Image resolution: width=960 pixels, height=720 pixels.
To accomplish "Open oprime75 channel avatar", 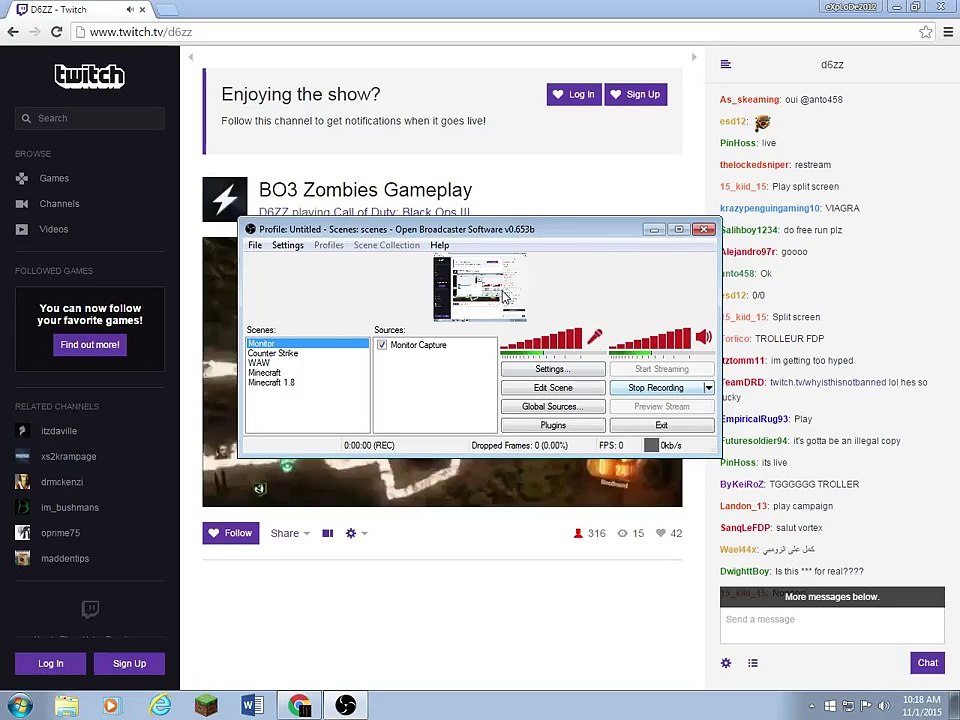I will pyautogui.click(x=23, y=533).
